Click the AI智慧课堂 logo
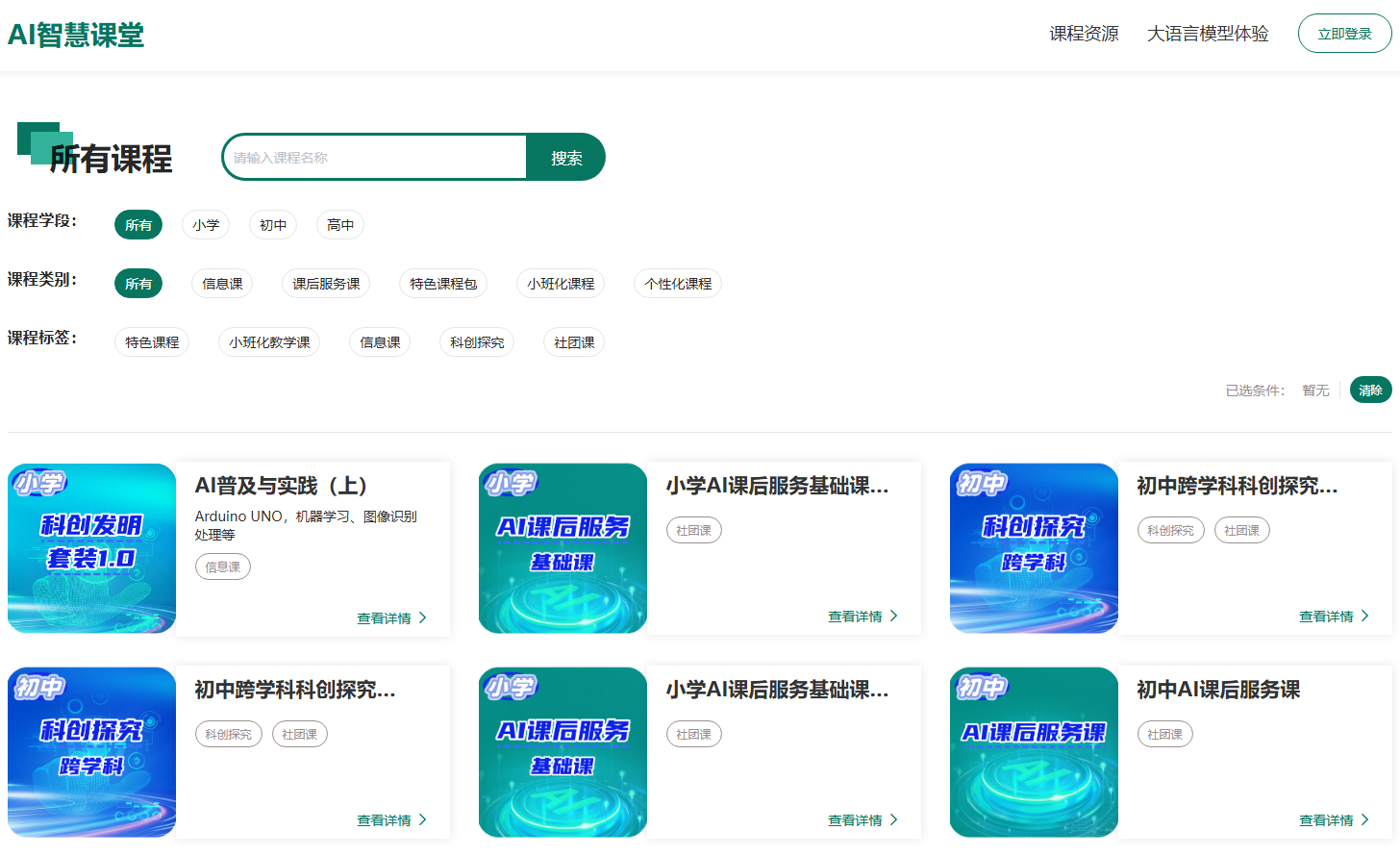 point(76,36)
